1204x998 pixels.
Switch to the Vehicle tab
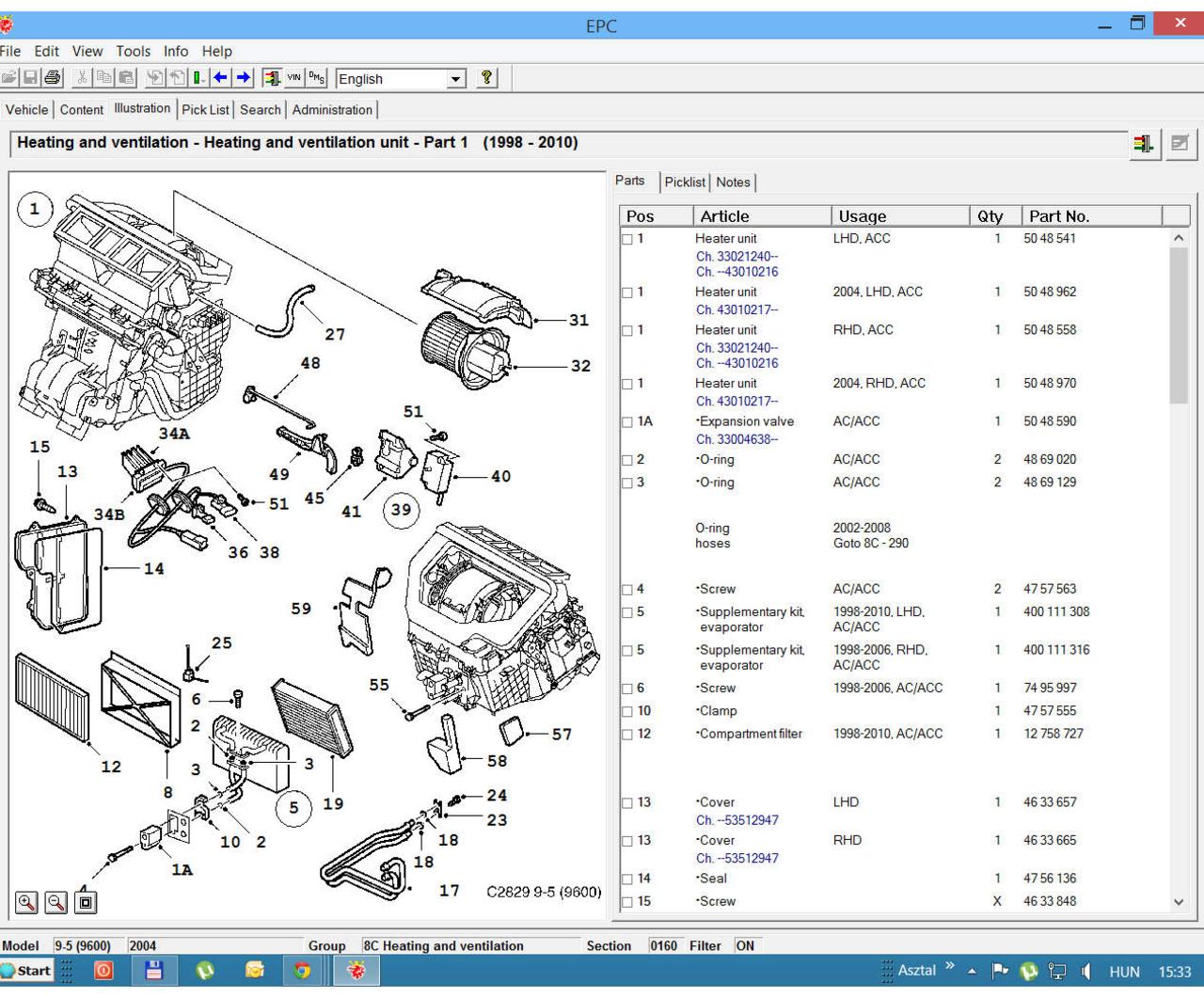(x=26, y=110)
